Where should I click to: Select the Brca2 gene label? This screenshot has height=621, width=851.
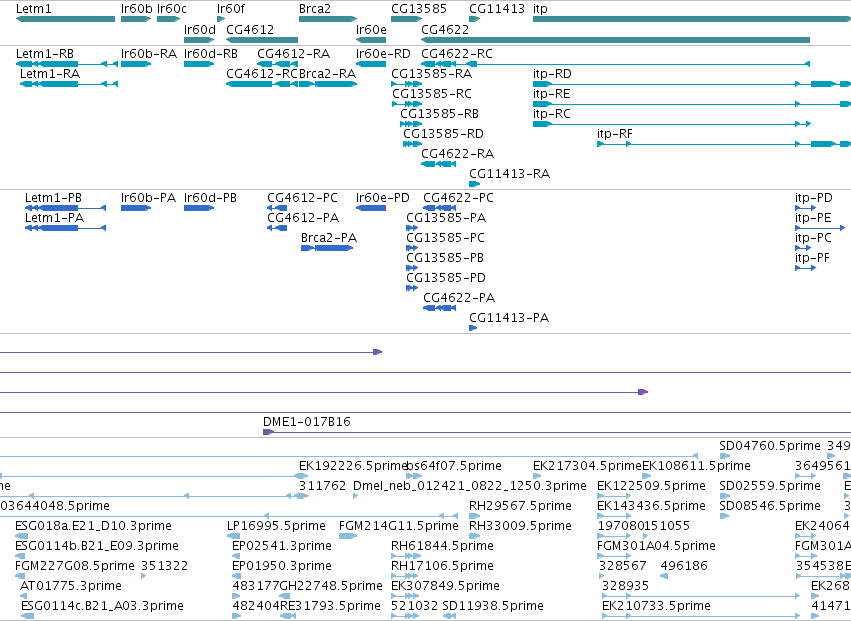point(315,9)
